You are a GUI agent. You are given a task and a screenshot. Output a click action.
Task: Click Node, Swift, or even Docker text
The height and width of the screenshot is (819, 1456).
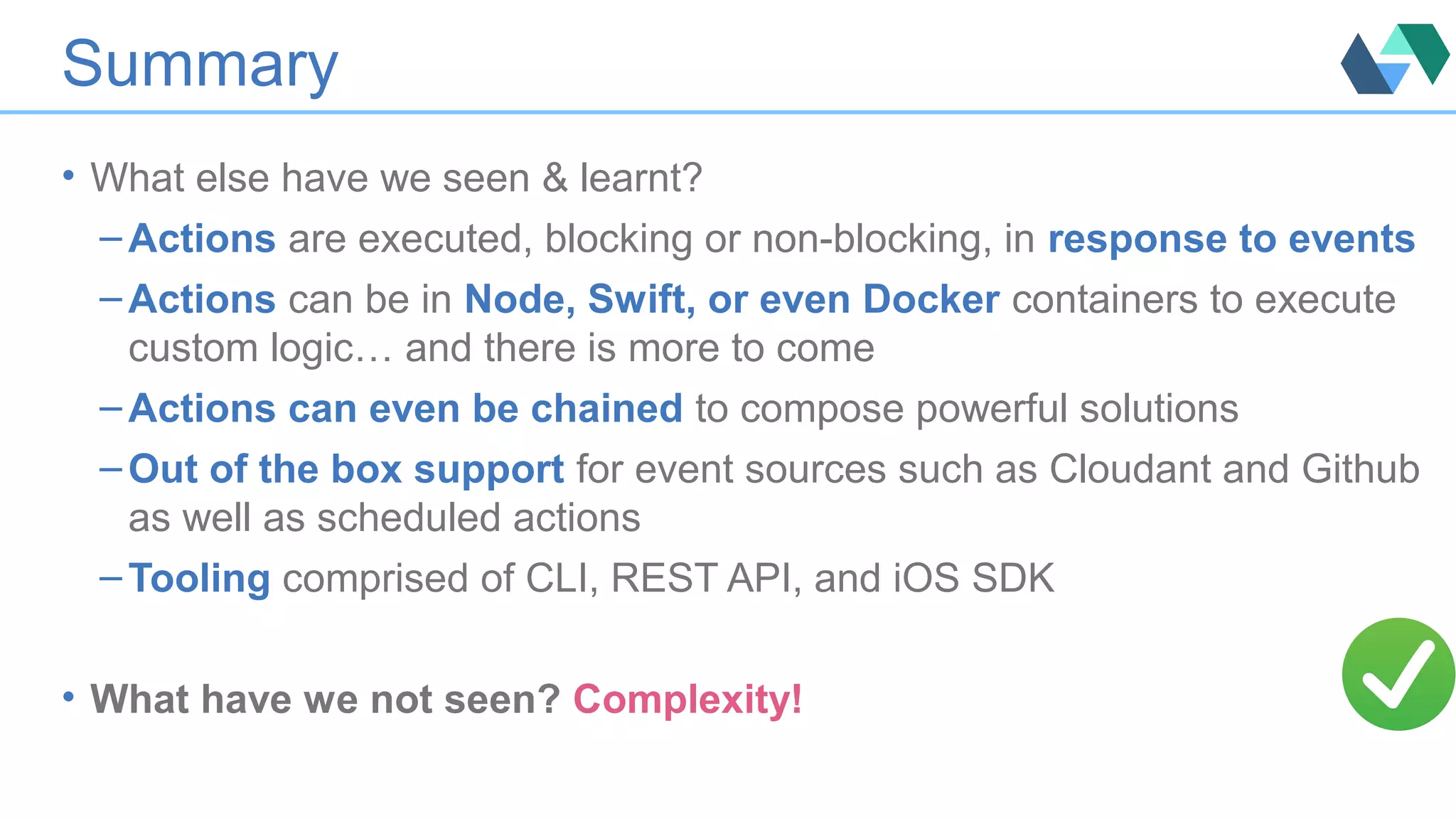732,299
